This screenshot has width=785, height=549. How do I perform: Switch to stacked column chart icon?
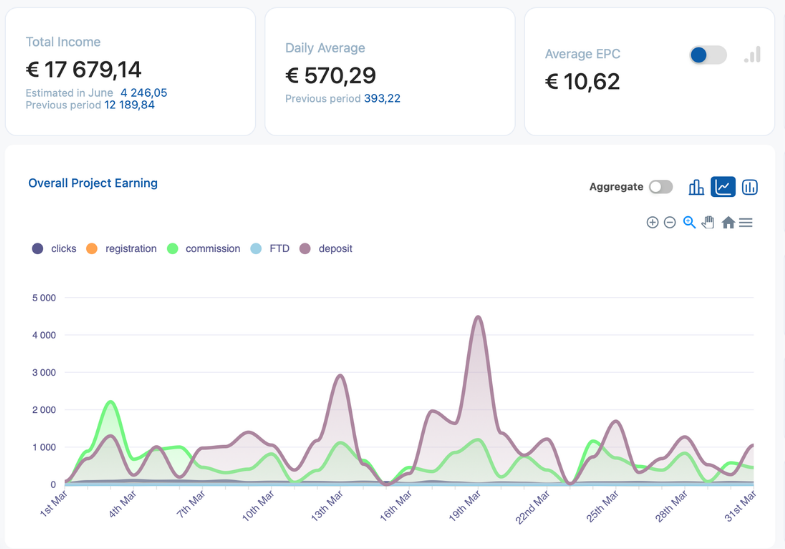coord(749,187)
